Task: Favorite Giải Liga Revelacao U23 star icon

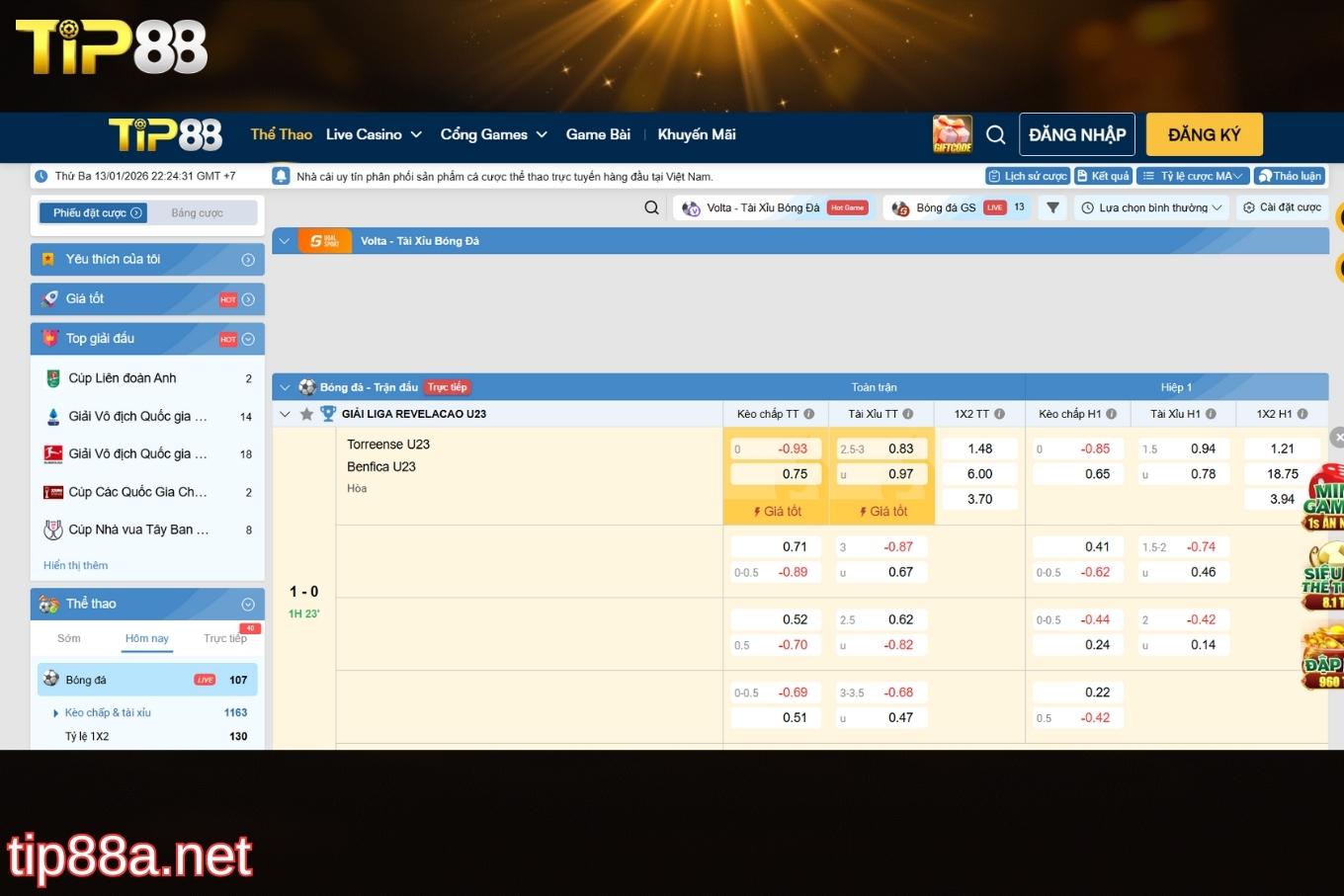Action: pyautogui.click(x=306, y=414)
